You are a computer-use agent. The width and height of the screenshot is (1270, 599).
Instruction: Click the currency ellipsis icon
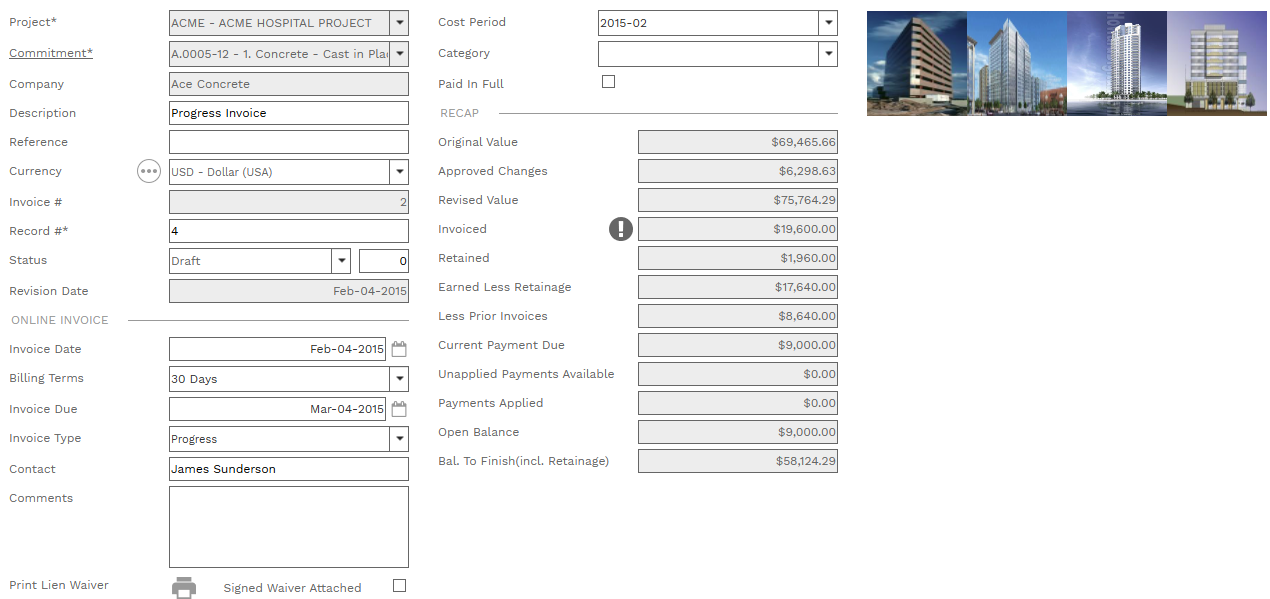coord(149,172)
